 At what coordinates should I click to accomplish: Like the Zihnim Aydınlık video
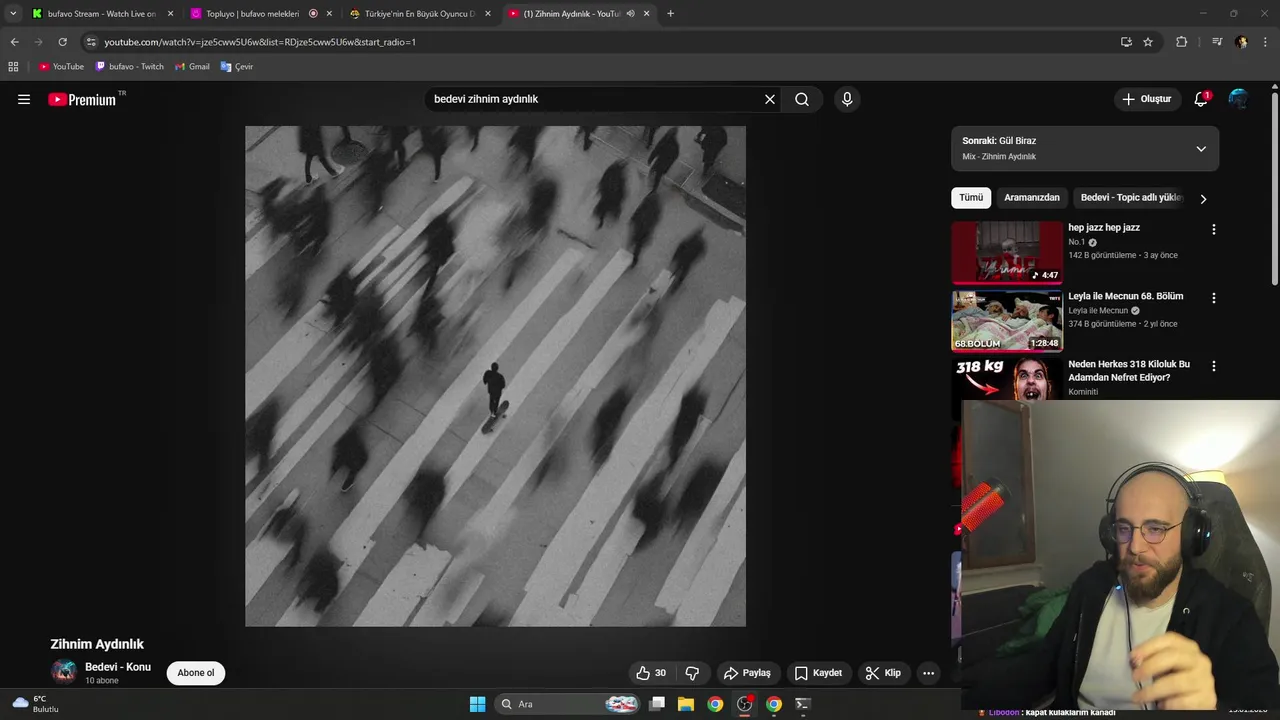651,673
